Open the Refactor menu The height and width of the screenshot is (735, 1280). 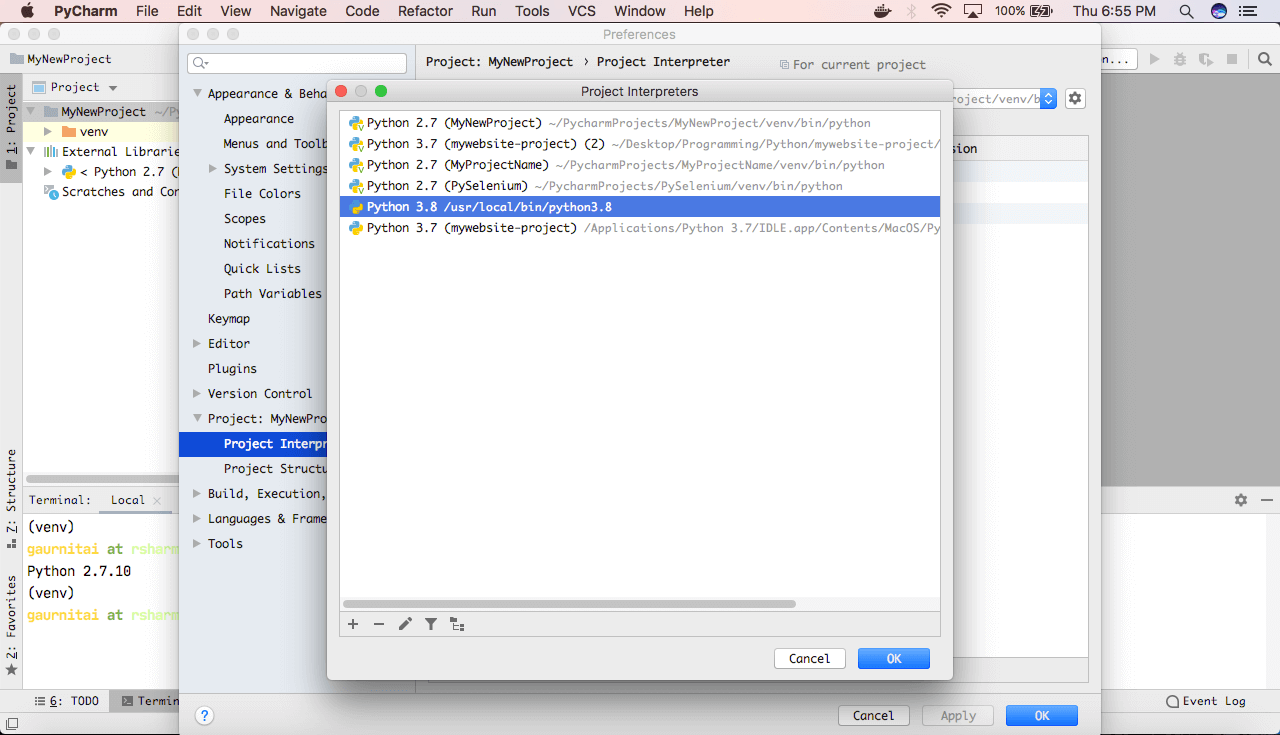(425, 11)
